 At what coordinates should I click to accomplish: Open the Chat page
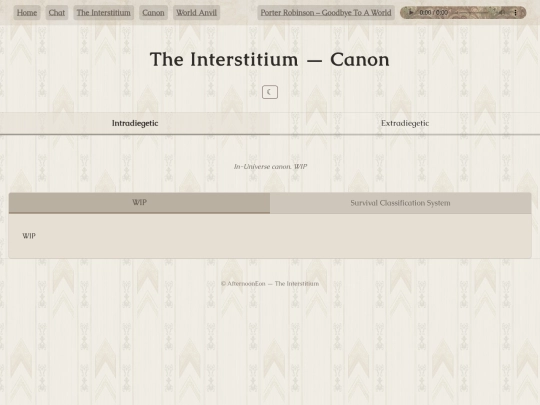57,13
